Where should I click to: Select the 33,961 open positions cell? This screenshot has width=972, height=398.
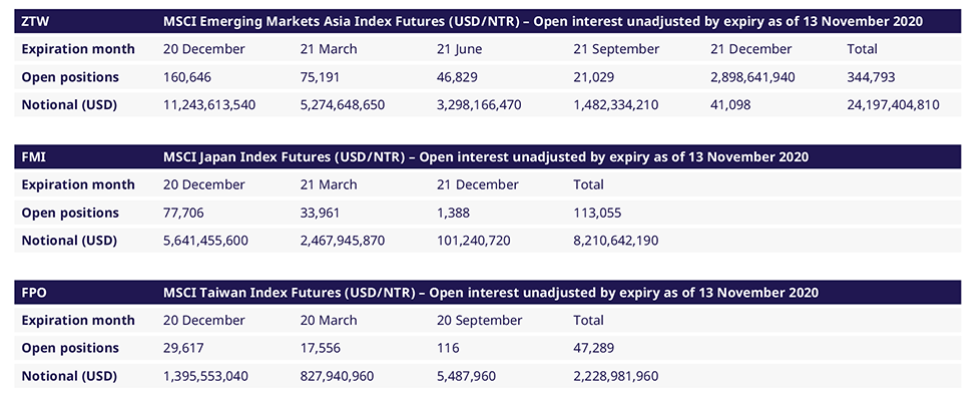(x=320, y=213)
